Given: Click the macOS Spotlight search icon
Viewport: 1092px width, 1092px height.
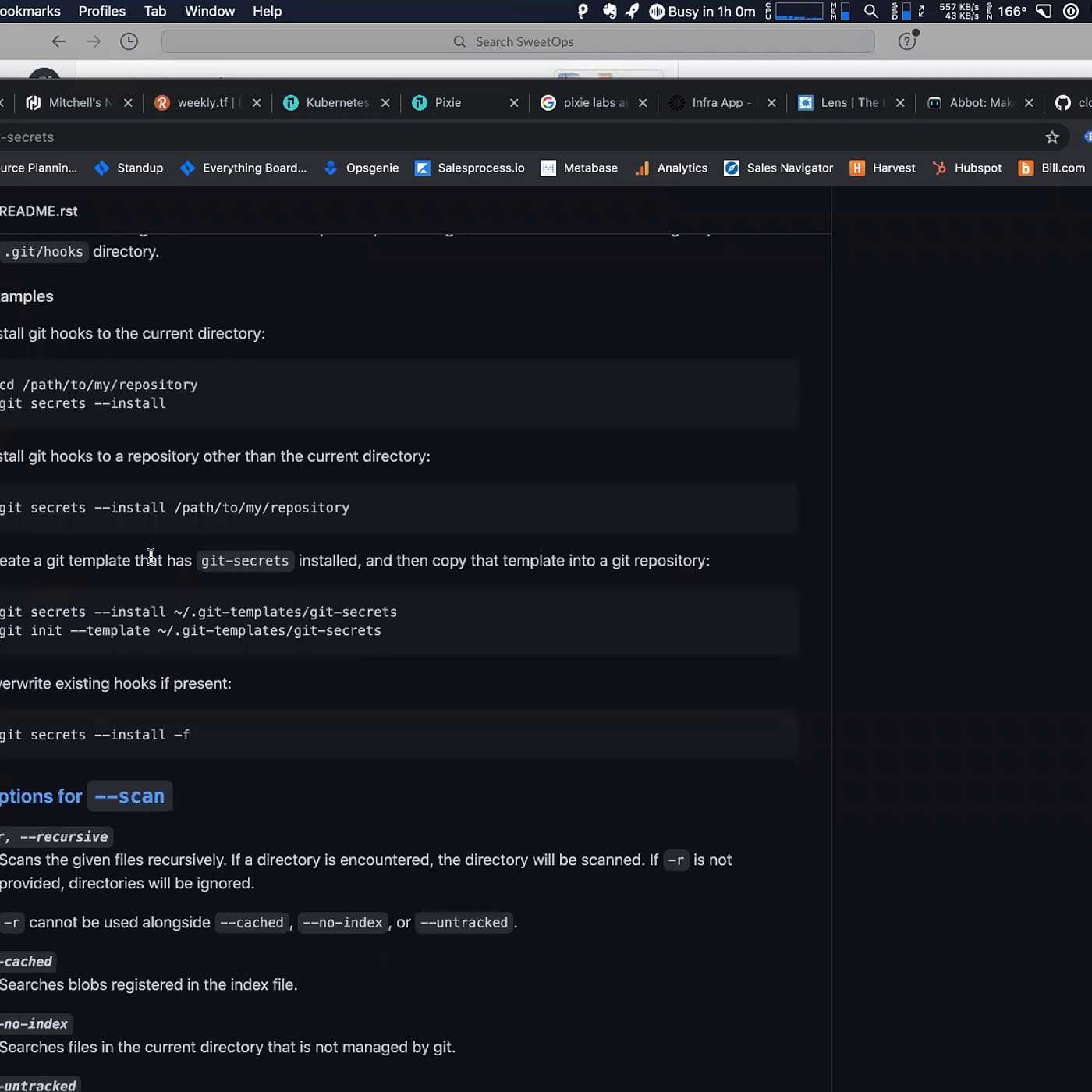Looking at the screenshot, I should pyautogui.click(x=871, y=11).
